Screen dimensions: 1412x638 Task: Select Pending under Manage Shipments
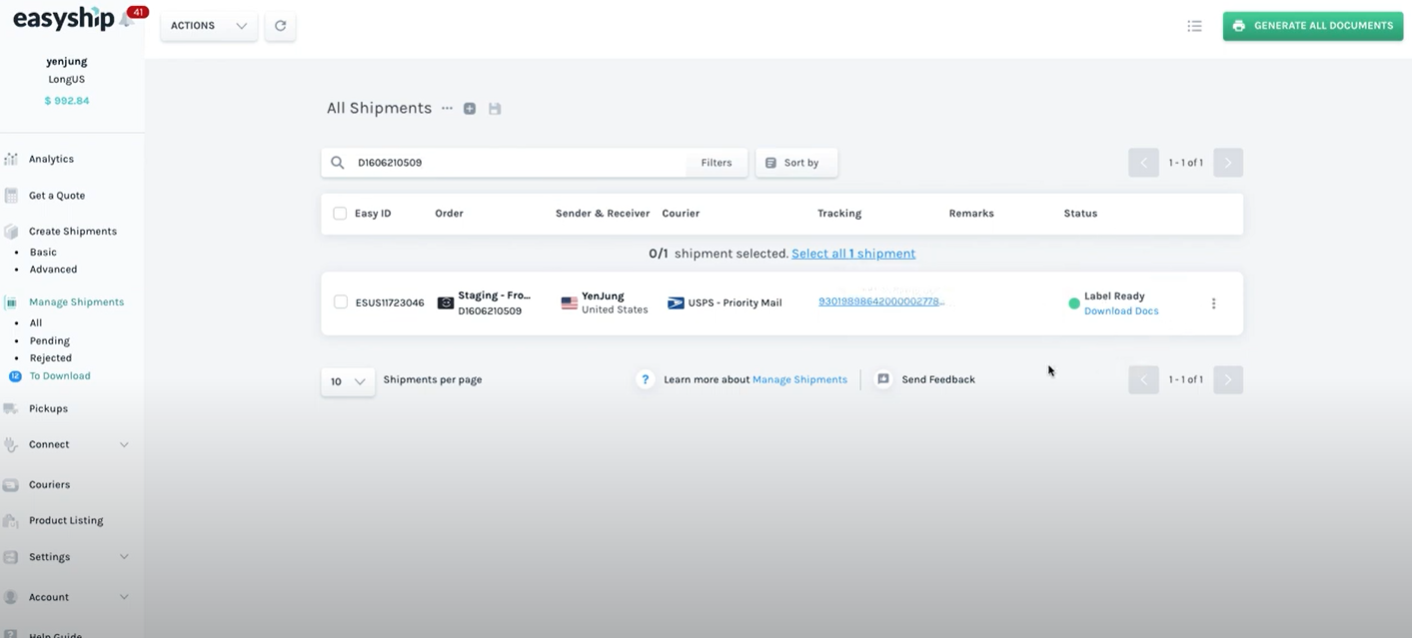coord(50,341)
